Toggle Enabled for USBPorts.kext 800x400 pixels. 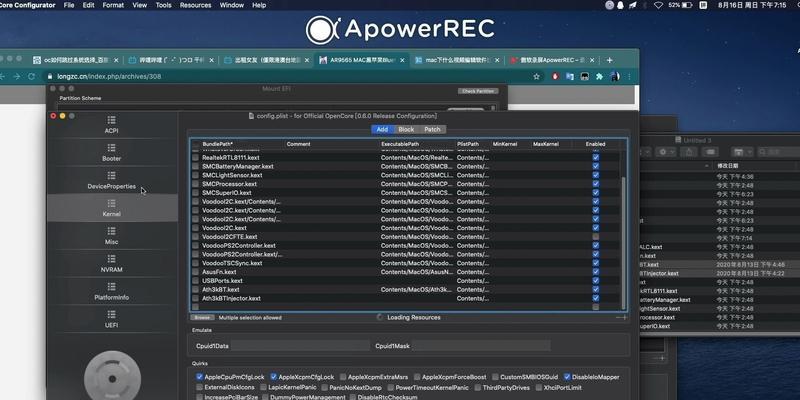pos(595,281)
